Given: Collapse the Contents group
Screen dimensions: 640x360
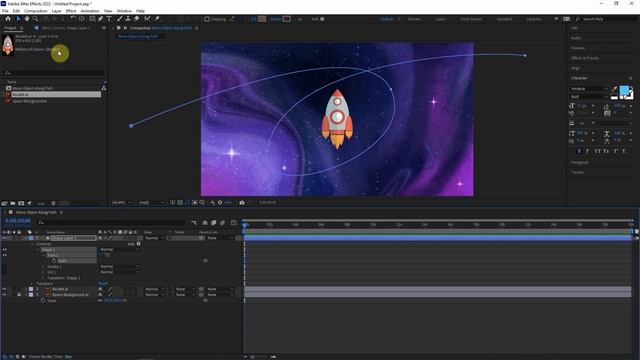Looking at the screenshot, I should 32,244.
